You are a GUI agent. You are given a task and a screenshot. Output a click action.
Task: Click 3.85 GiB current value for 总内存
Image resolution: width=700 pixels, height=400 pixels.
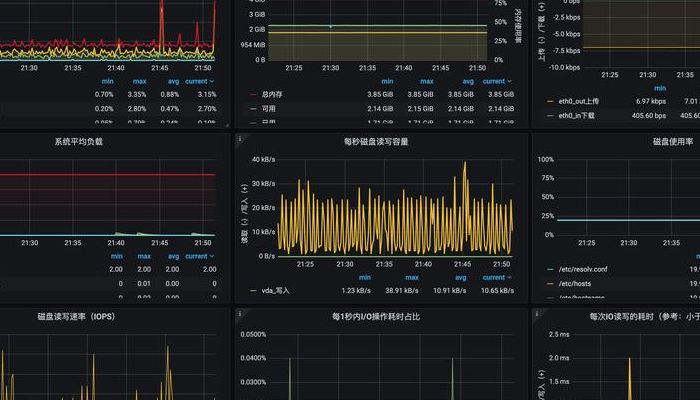pos(501,94)
